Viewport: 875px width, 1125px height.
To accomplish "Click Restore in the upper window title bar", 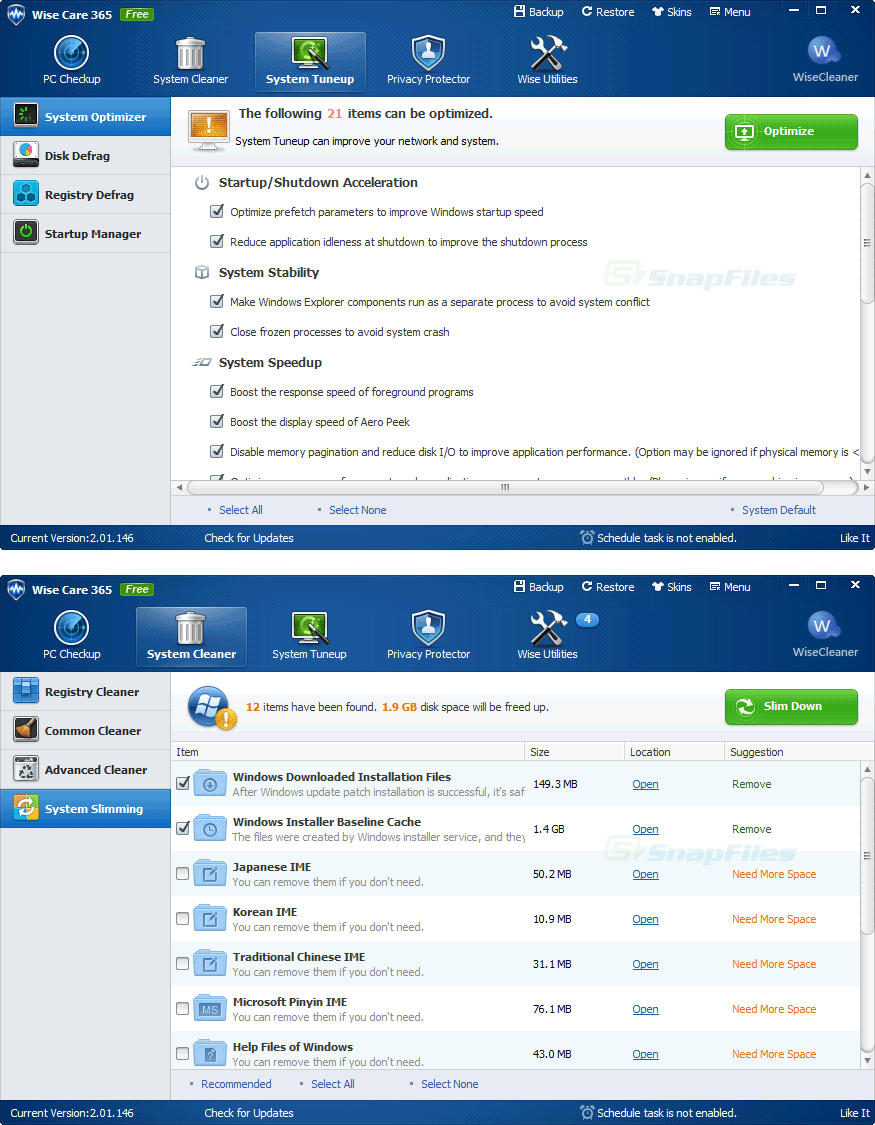I will [x=607, y=11].
